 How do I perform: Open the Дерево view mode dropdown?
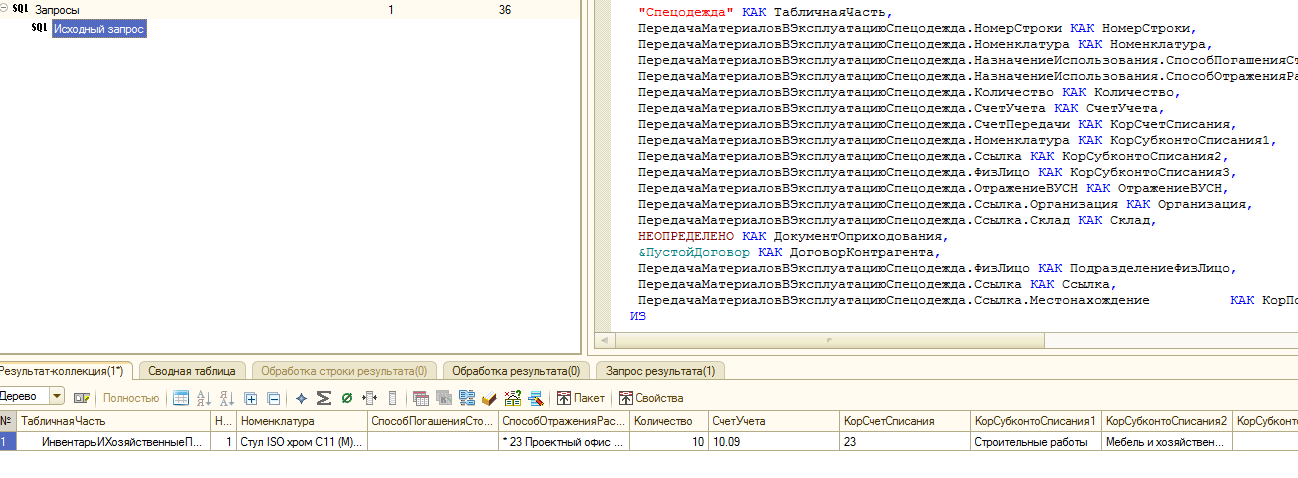(x=56, y=397)
